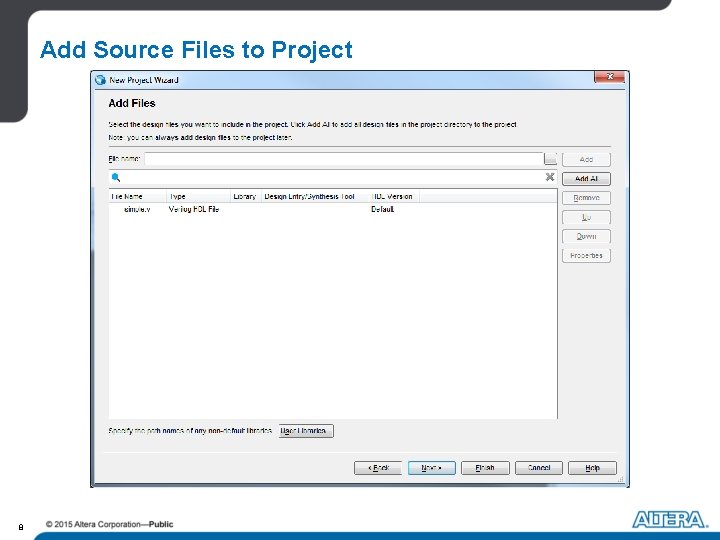This screenshot has height=540, width=720.
Task: Select the simple.v file row
Action: 333,209
